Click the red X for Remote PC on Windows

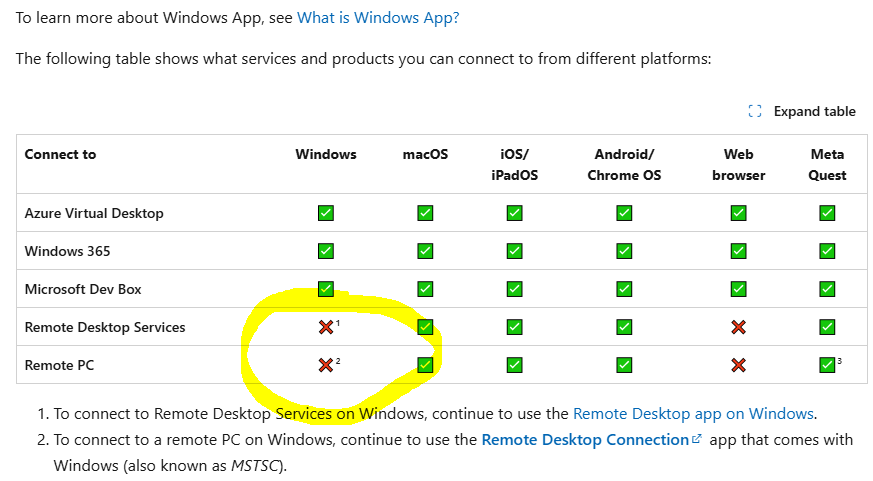326,365
